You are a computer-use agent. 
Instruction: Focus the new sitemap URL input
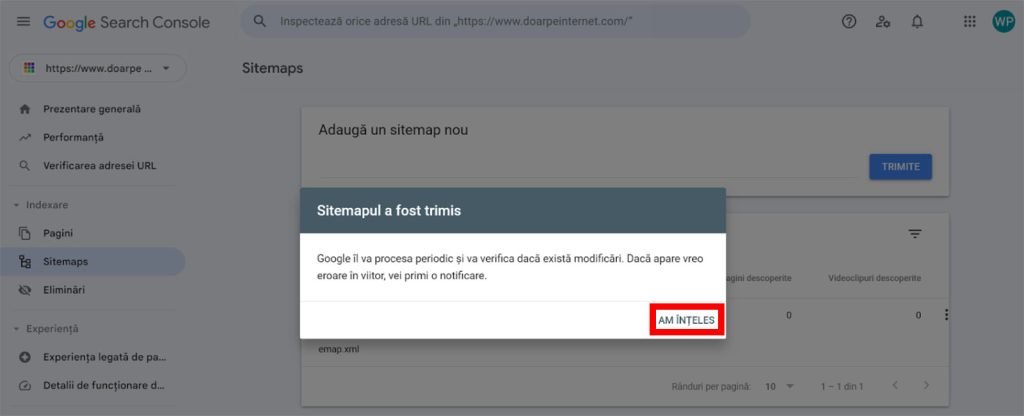click(588, 167)
